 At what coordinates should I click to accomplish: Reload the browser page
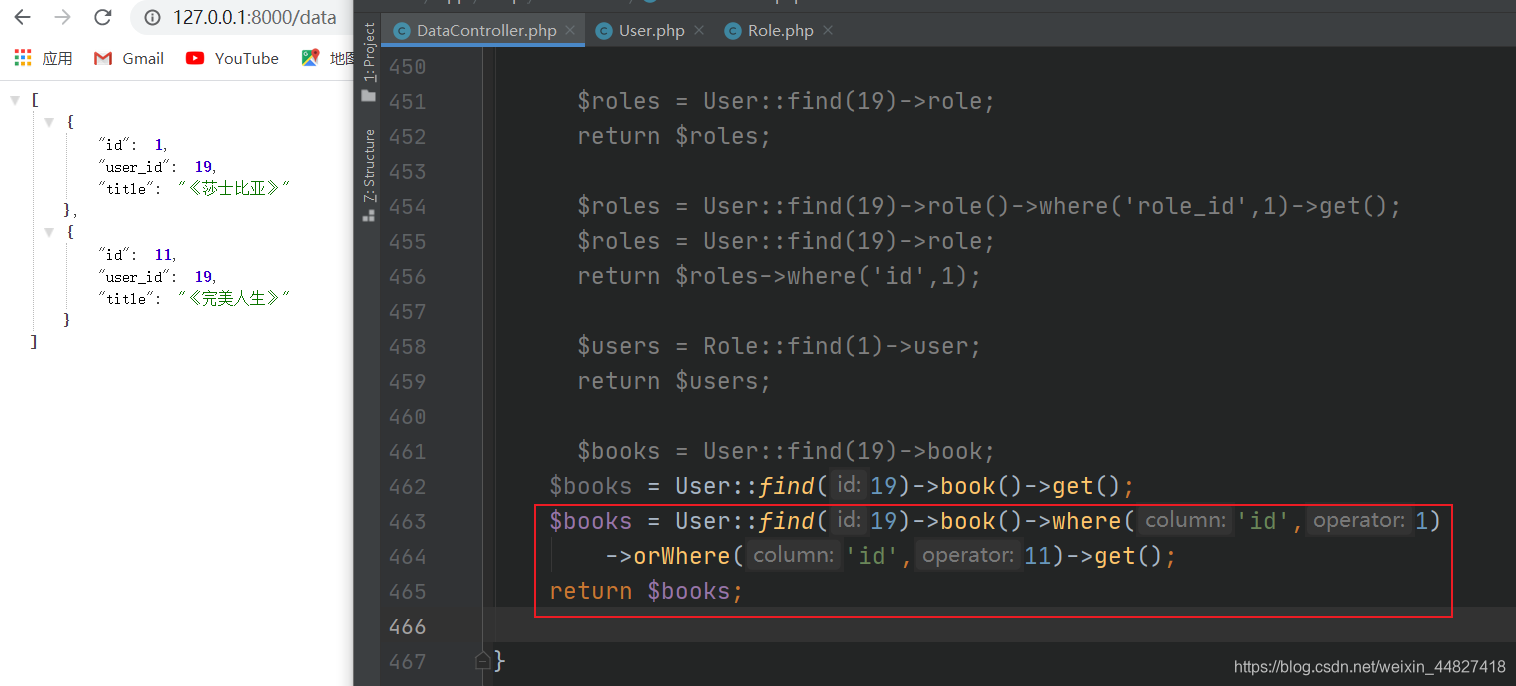tap(102, 17)
